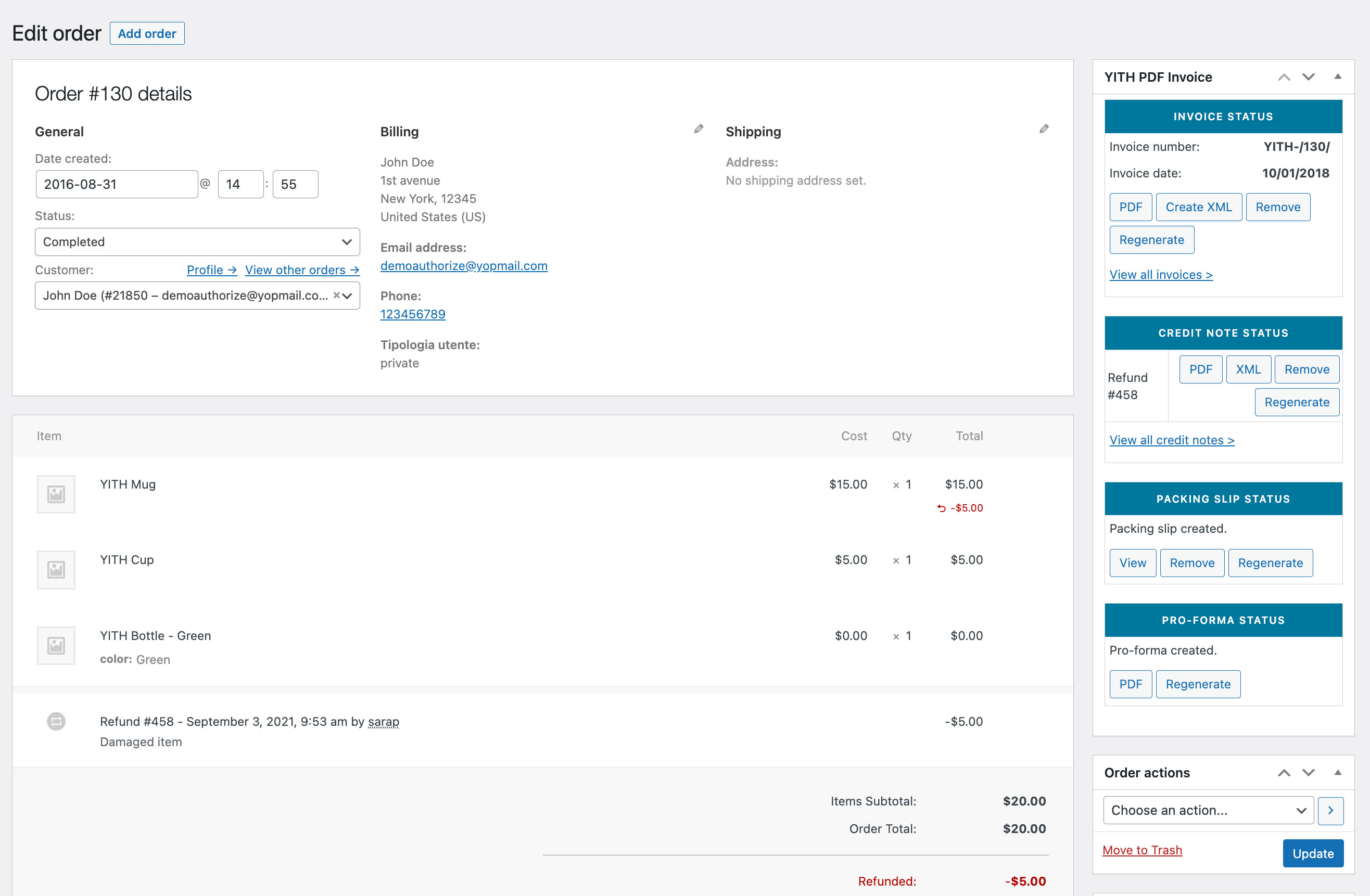The image size is (1370, 896).
Task: Click the Refund #458 circular icon
Action: (x=56, y=722)
